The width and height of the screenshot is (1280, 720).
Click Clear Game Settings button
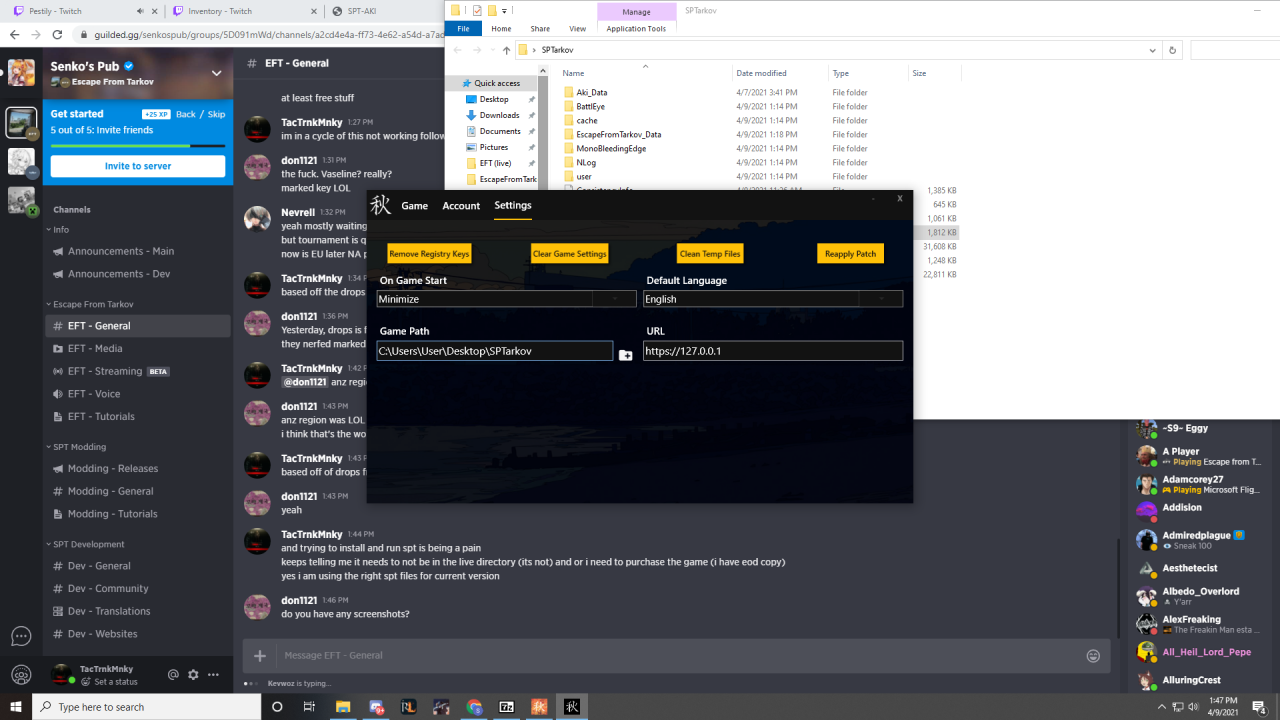[569, 254]
